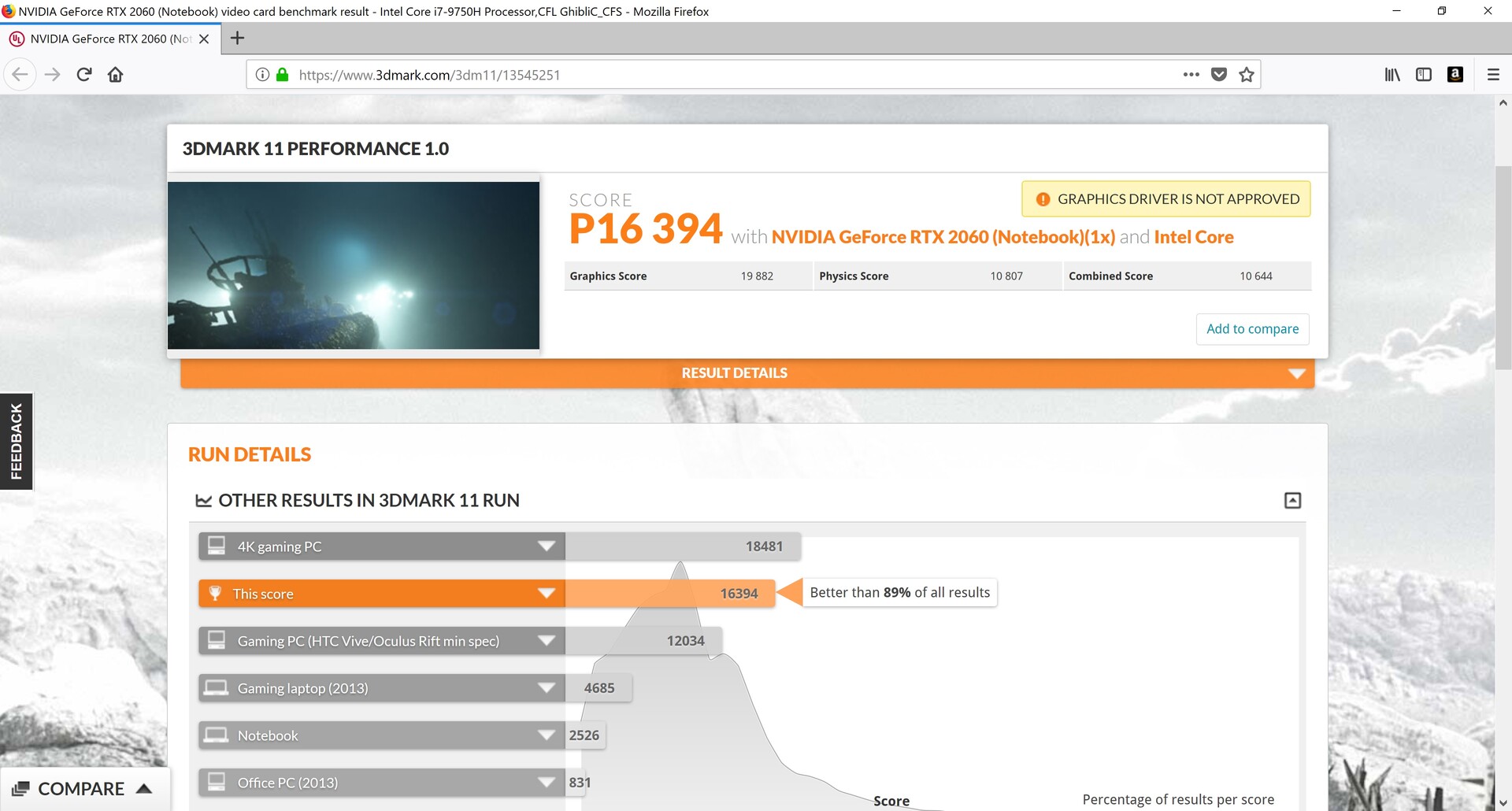Click the benchmark scene thumbnail

[354, 265]
